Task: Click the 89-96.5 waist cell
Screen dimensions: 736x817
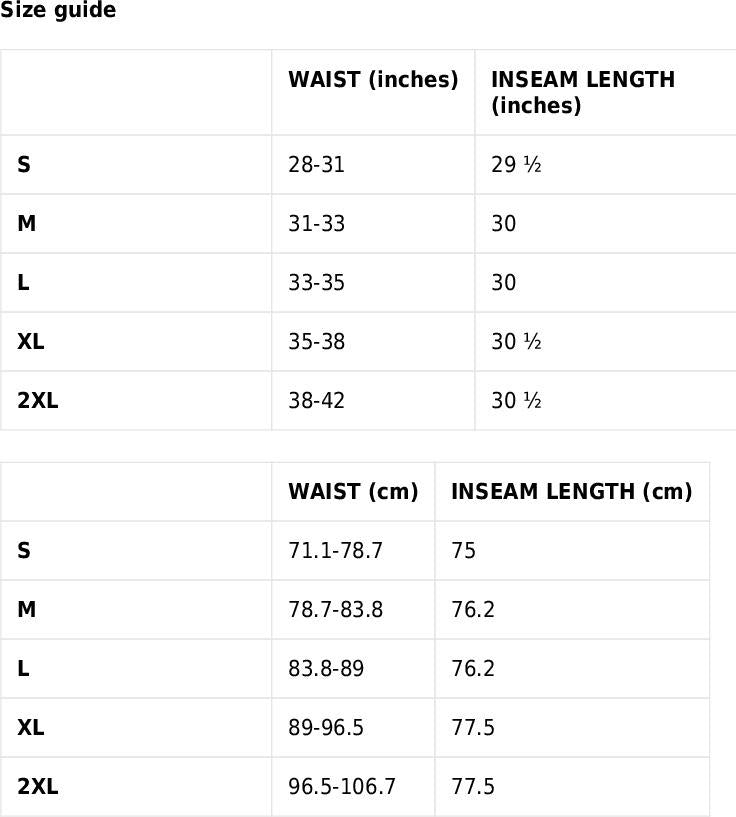Action: click(326, 728)
